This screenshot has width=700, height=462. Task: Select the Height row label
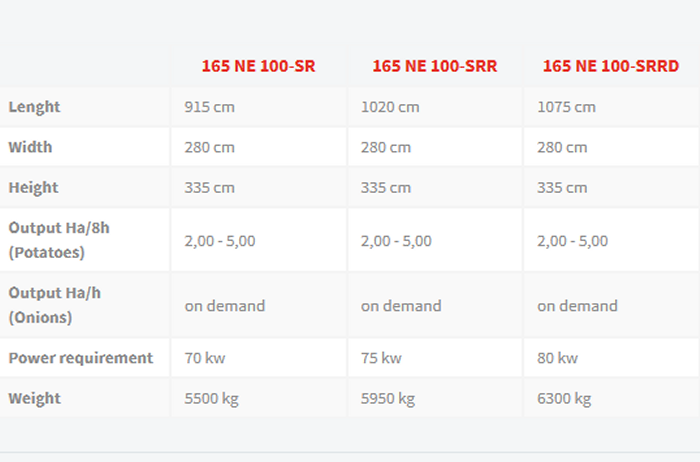33,187
